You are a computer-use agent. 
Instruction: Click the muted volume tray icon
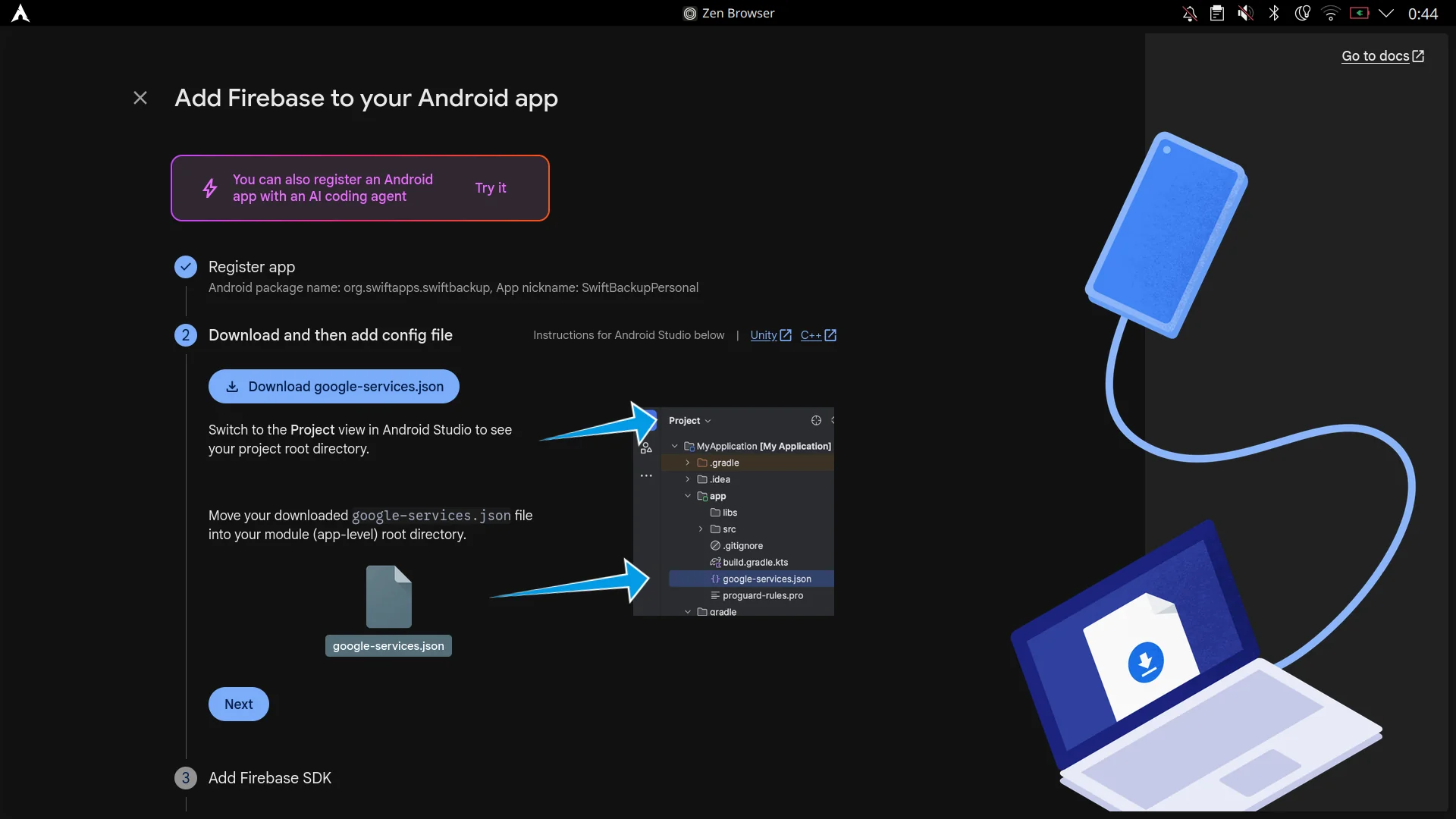(1245, 13)
